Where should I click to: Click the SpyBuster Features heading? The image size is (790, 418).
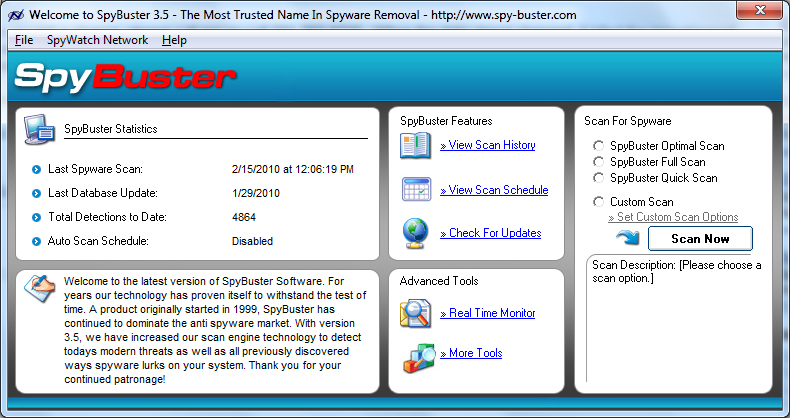tap(446, 121)
